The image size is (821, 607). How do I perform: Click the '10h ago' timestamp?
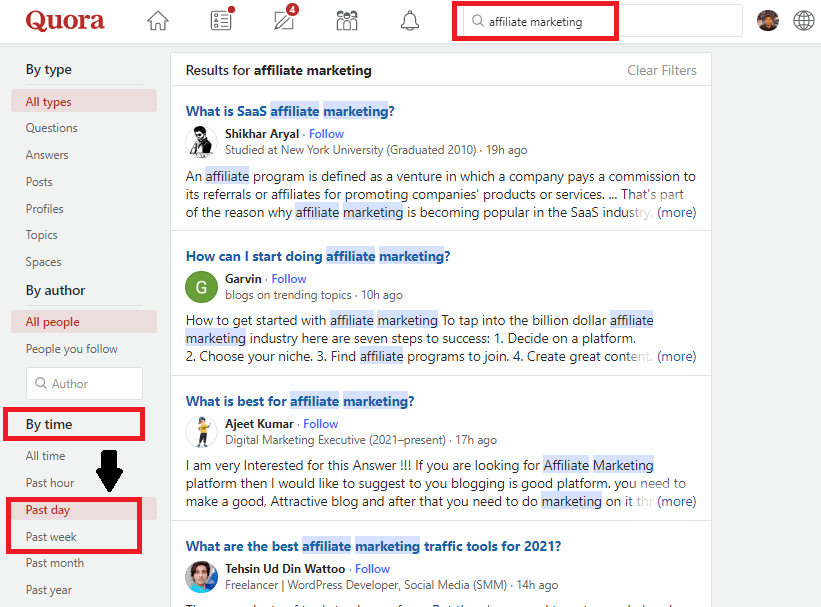click(382, 295)
